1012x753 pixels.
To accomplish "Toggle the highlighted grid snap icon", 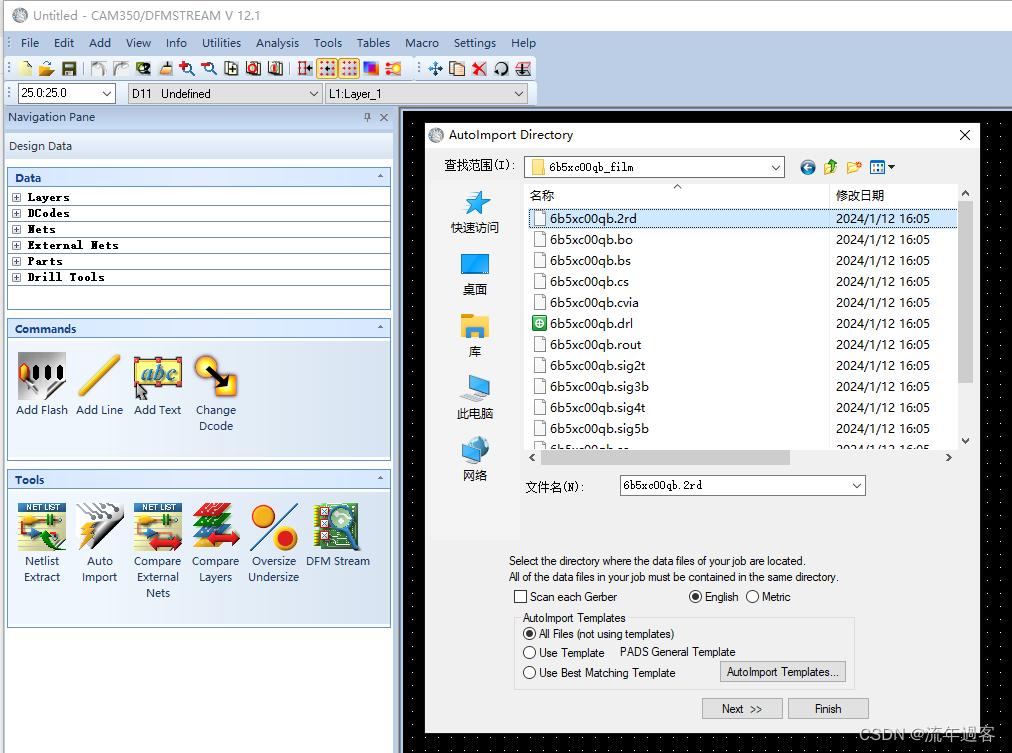I will pos(327,68).
